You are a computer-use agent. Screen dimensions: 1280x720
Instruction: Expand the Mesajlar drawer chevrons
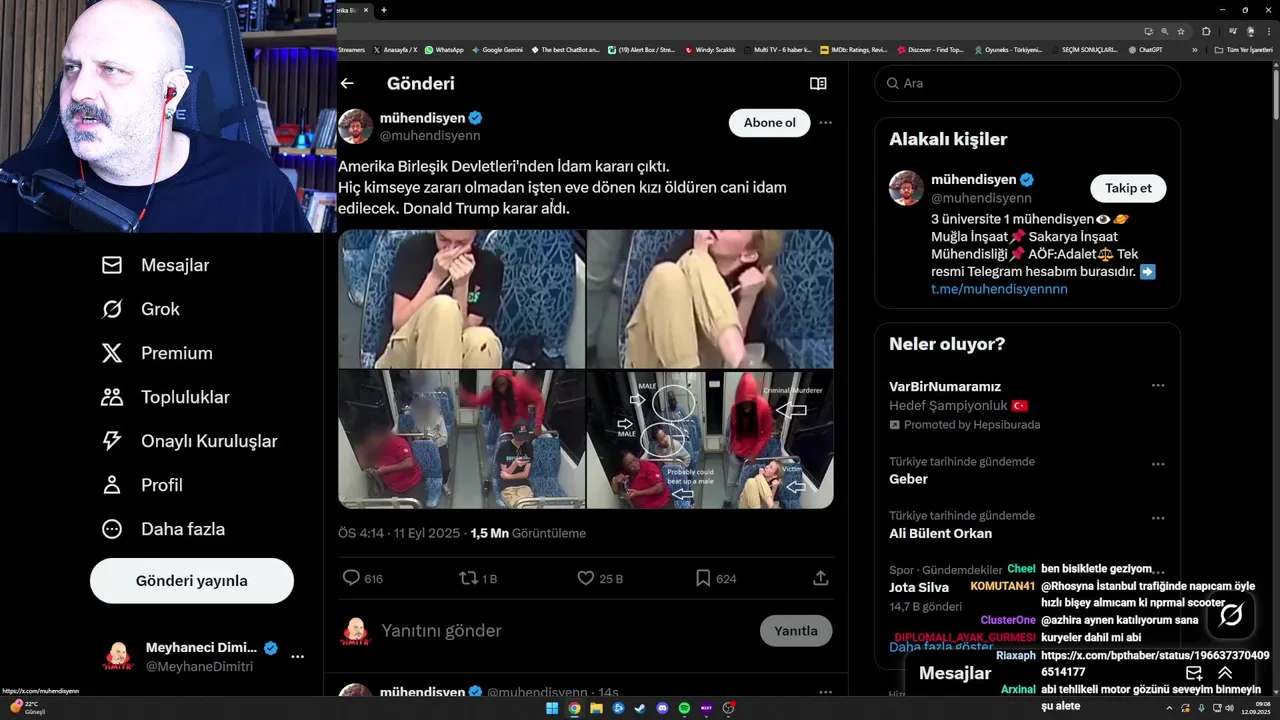(x=1225, y=673)
